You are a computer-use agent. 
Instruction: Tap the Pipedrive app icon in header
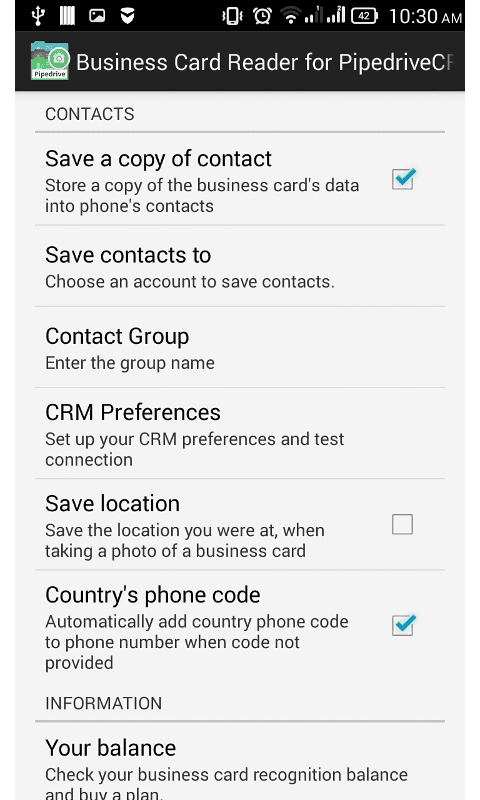point(49,61)
